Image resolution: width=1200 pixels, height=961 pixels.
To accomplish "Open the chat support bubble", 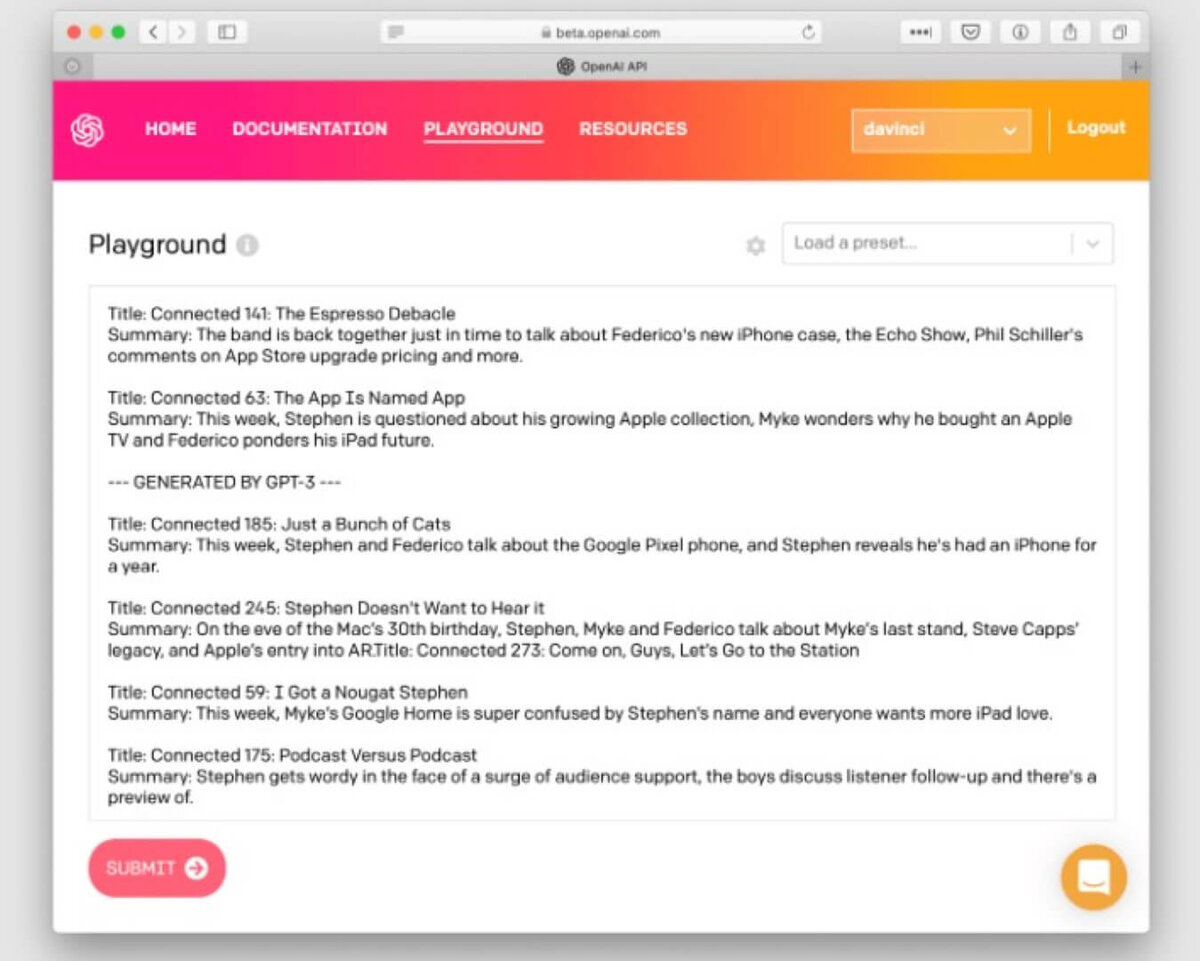I will pyautogui.click(x=1094, y=877).
